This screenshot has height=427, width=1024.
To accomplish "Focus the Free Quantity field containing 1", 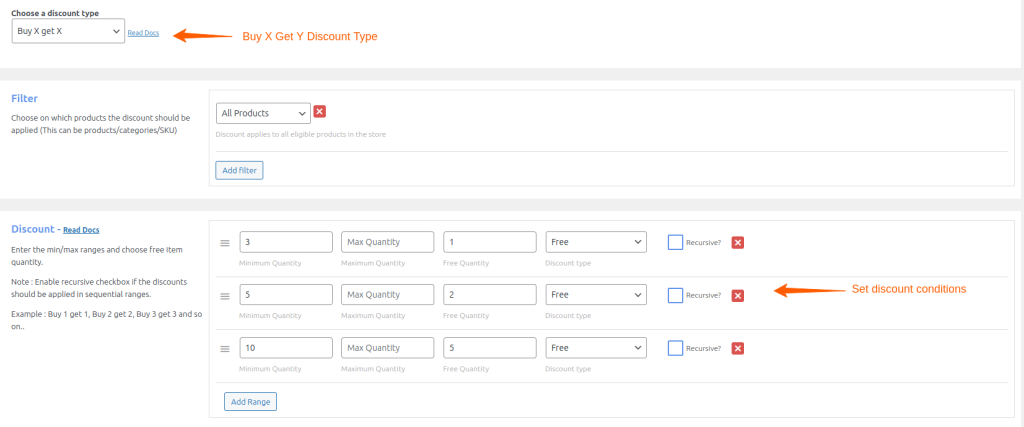I will click(x=490, y=242).
